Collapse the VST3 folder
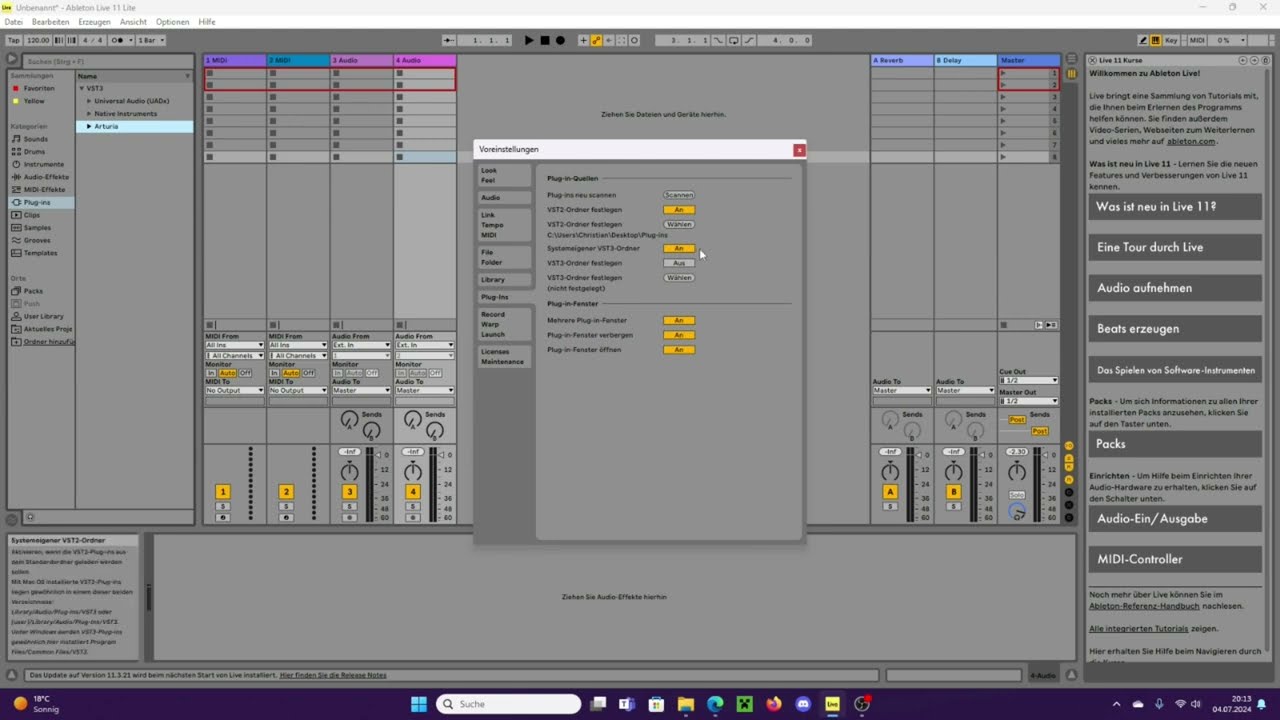Viewport: 1280px width, 720px height. tap(82, 88)
